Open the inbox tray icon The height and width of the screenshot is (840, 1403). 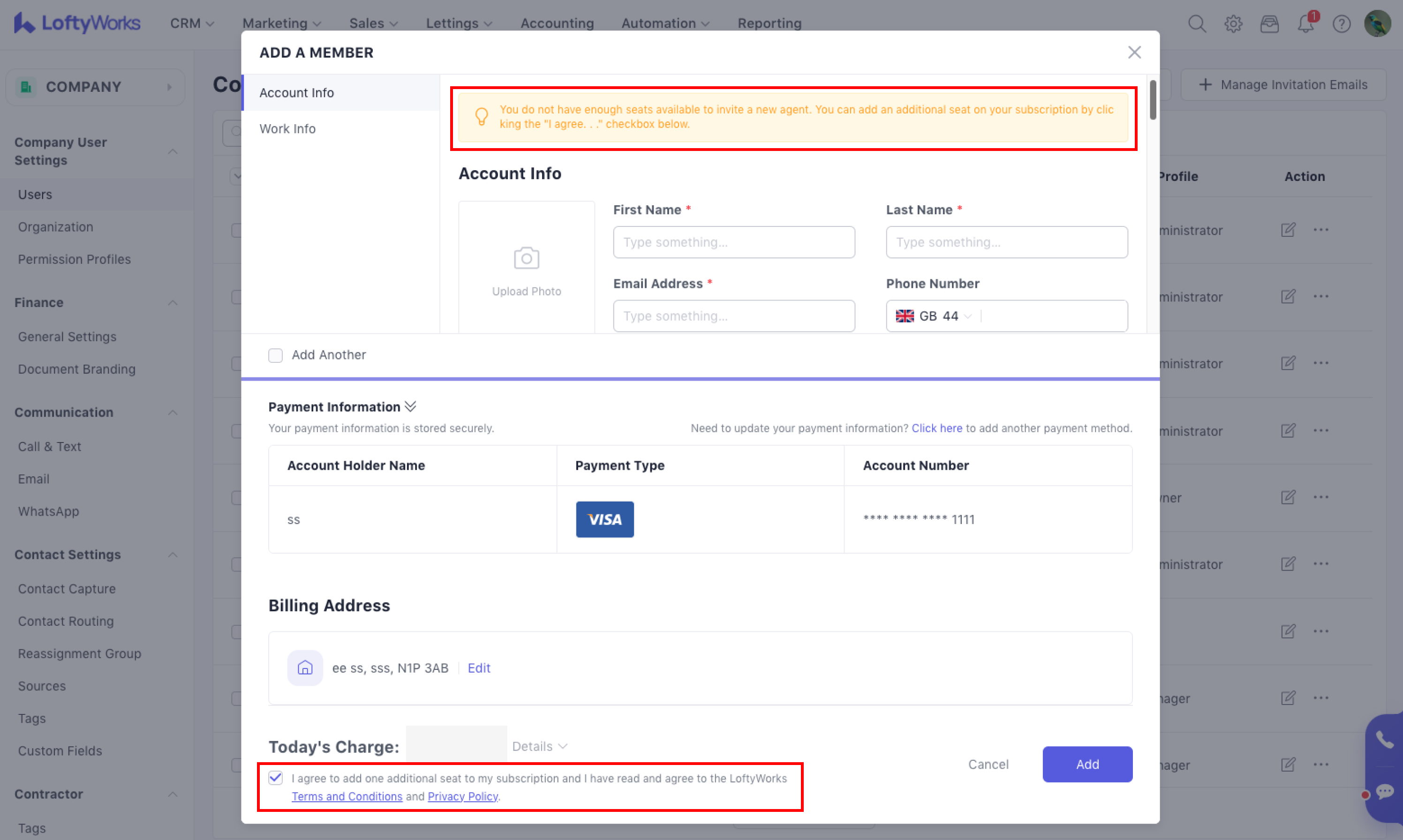[x=1269, y=24]
